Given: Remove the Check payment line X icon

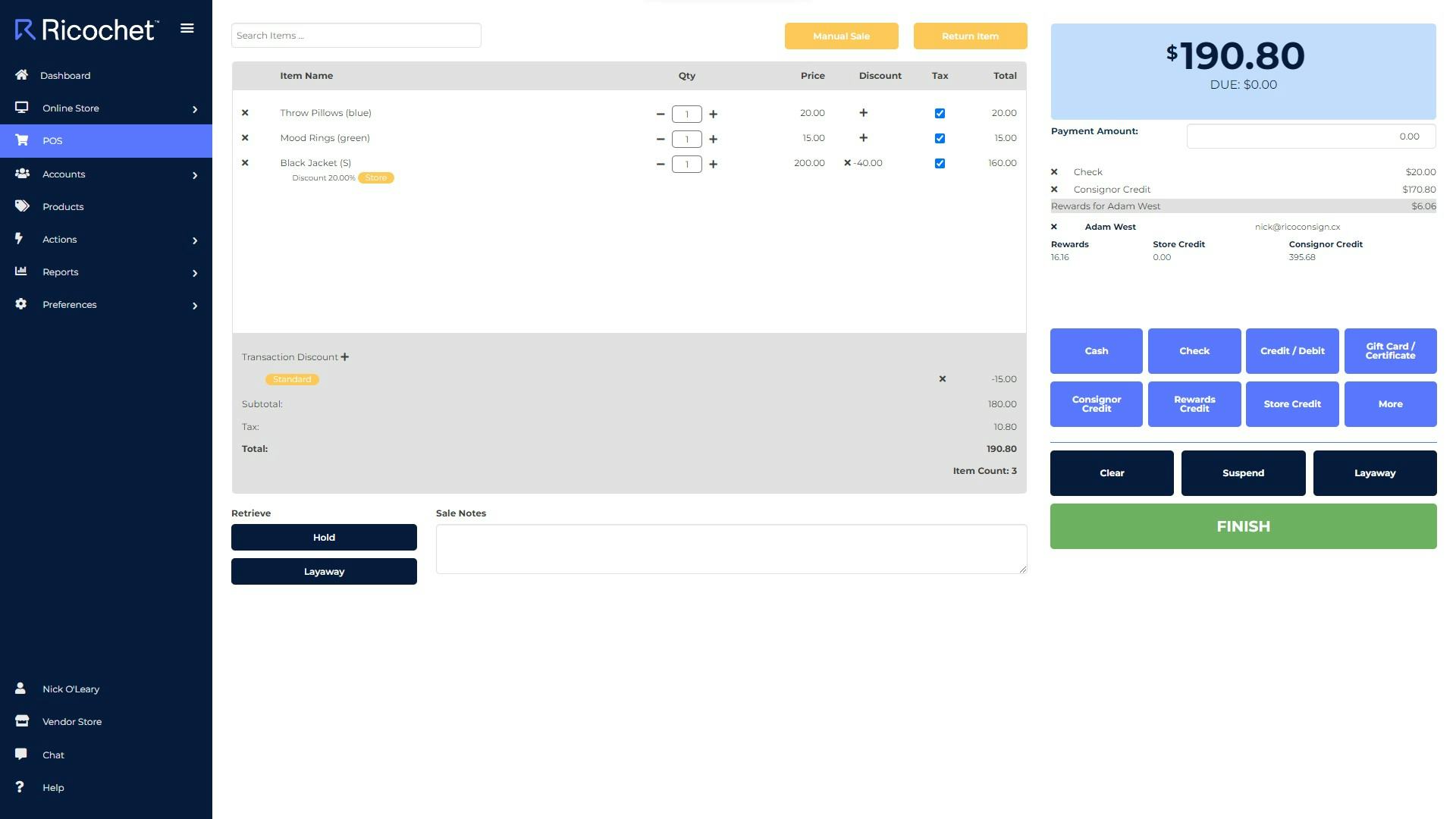Looking at the screenshot, I should click(x=1054, y=172).
